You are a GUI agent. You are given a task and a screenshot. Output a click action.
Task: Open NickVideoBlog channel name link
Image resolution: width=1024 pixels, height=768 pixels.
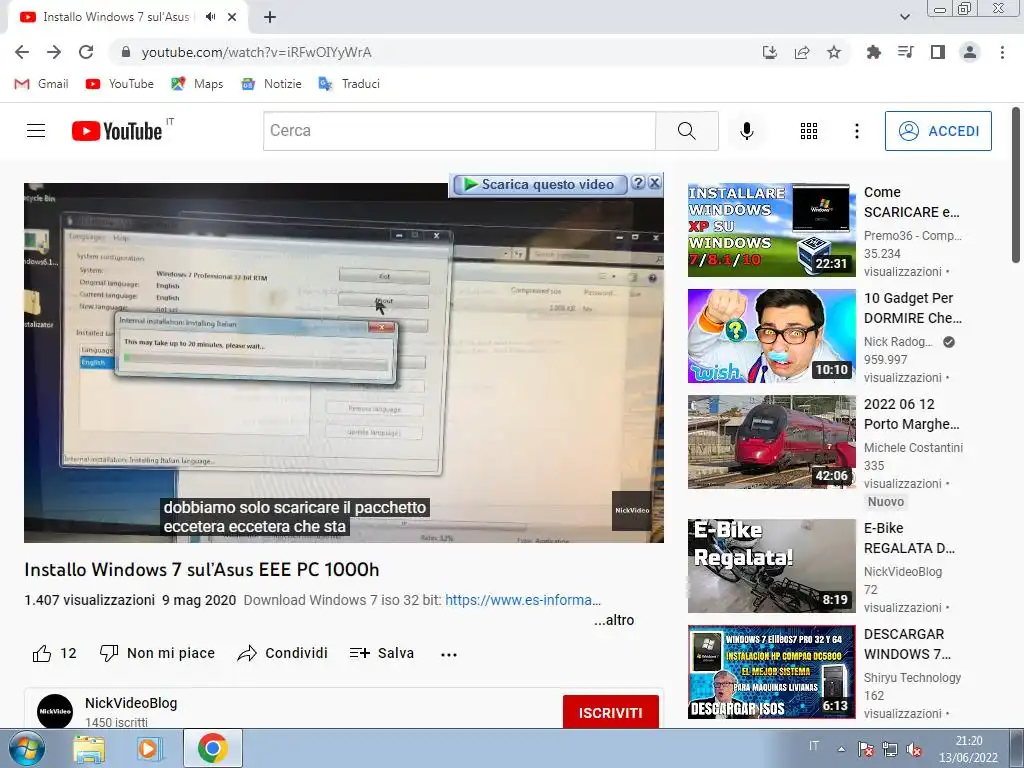click(x=131, y=703)
